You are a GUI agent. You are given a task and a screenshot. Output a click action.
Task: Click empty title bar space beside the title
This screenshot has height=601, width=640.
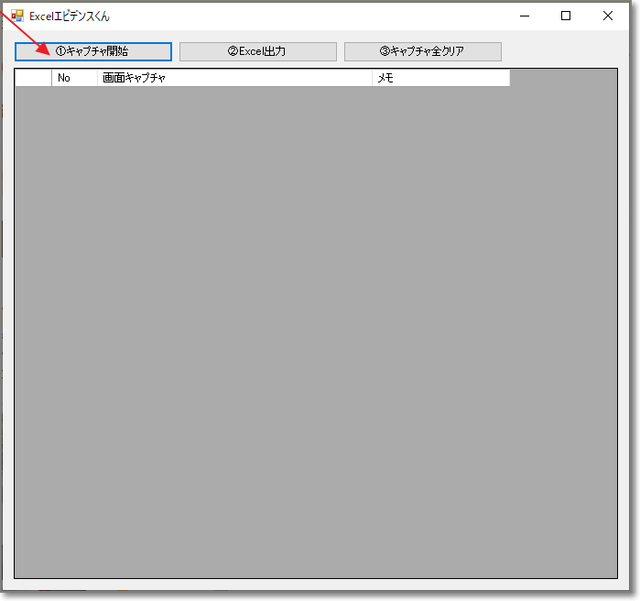300,16
